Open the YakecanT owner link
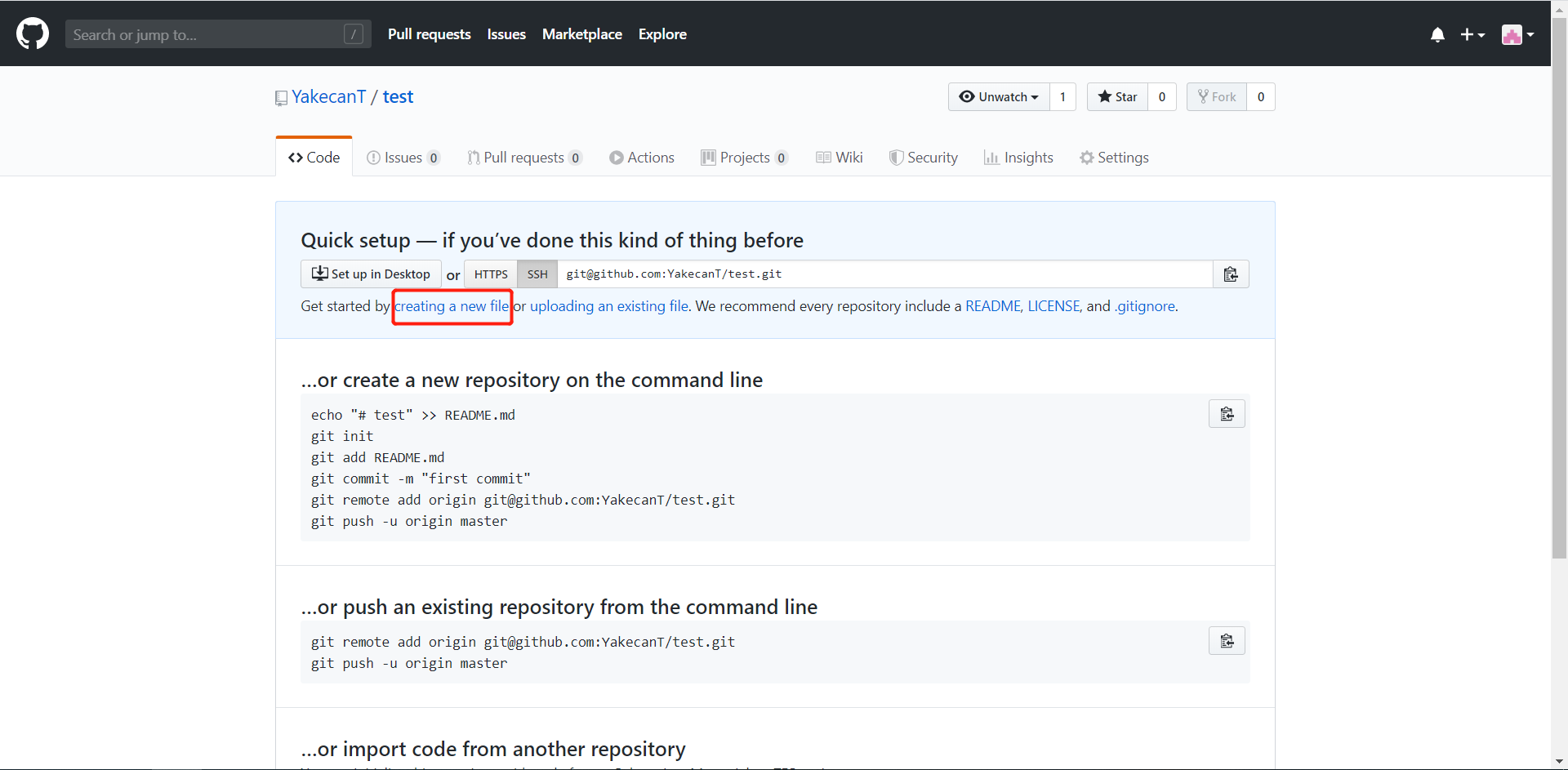 point(328,96)
